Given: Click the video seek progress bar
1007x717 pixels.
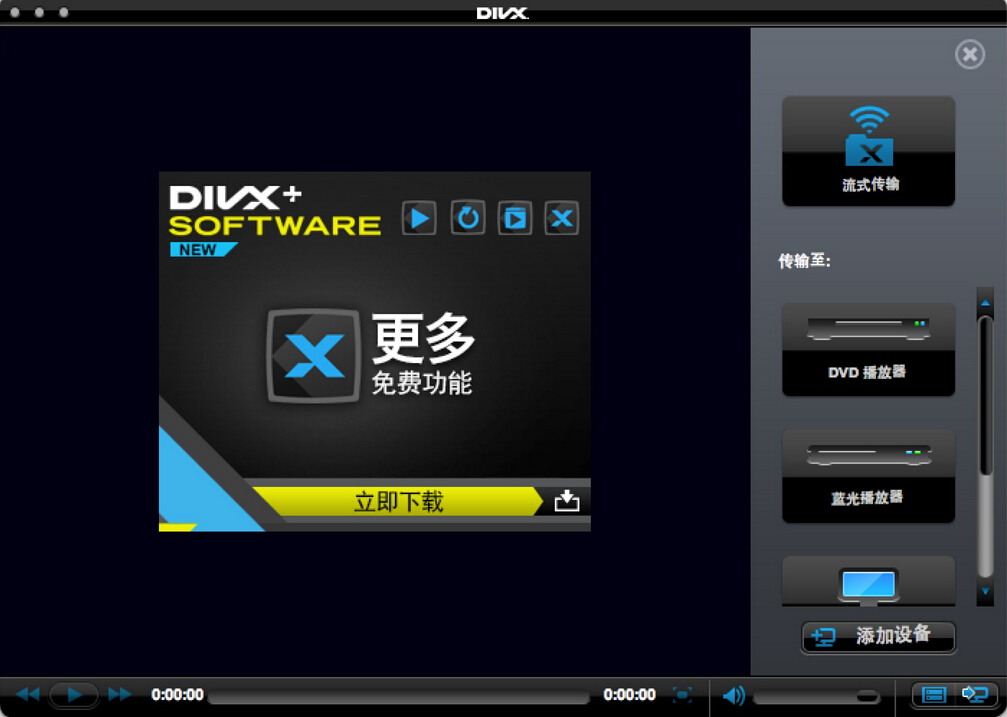Looking at the screenshot, I should [x=399, y=697].
